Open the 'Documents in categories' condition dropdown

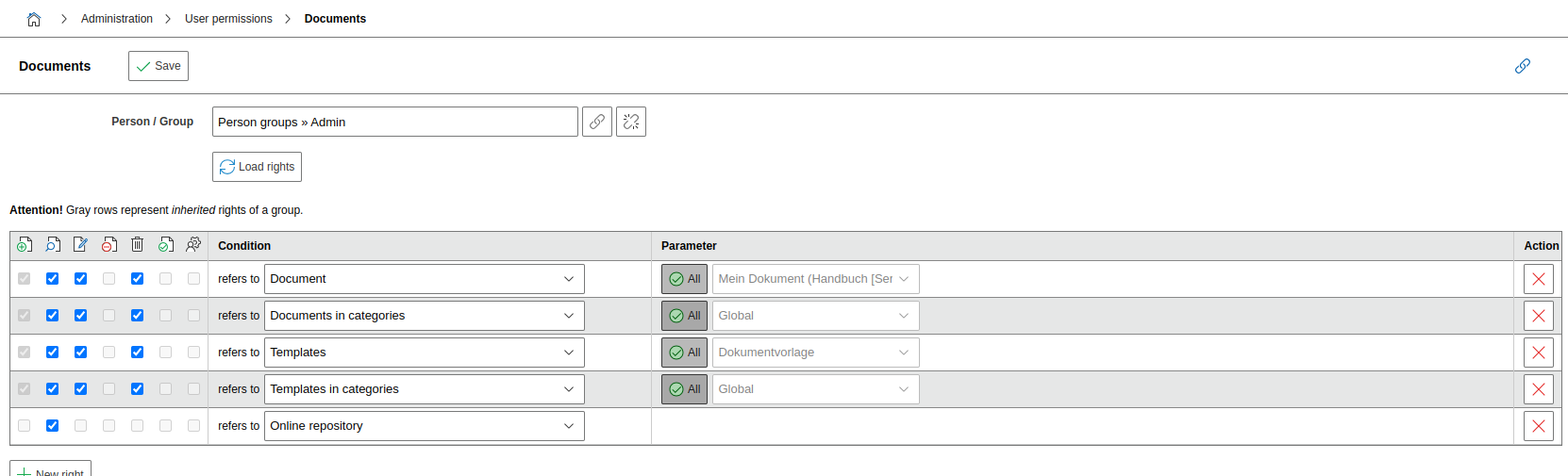[x=425, y=316]
